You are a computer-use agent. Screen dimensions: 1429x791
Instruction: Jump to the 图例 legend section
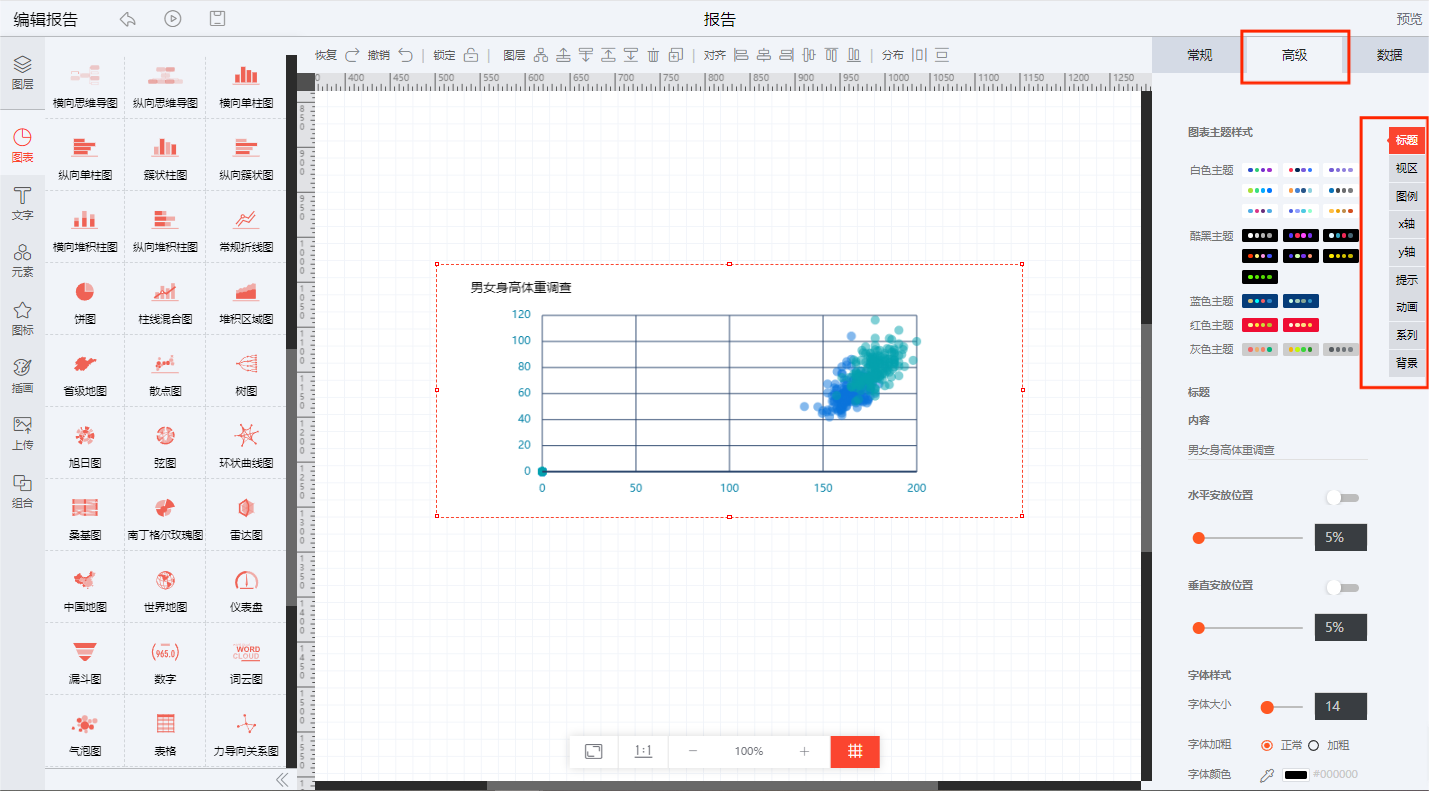[x=1406, y=196]
